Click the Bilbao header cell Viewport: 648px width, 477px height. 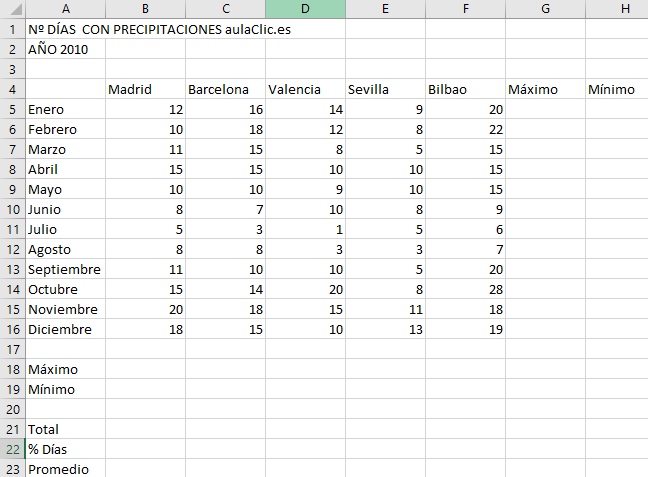[466, 89]
